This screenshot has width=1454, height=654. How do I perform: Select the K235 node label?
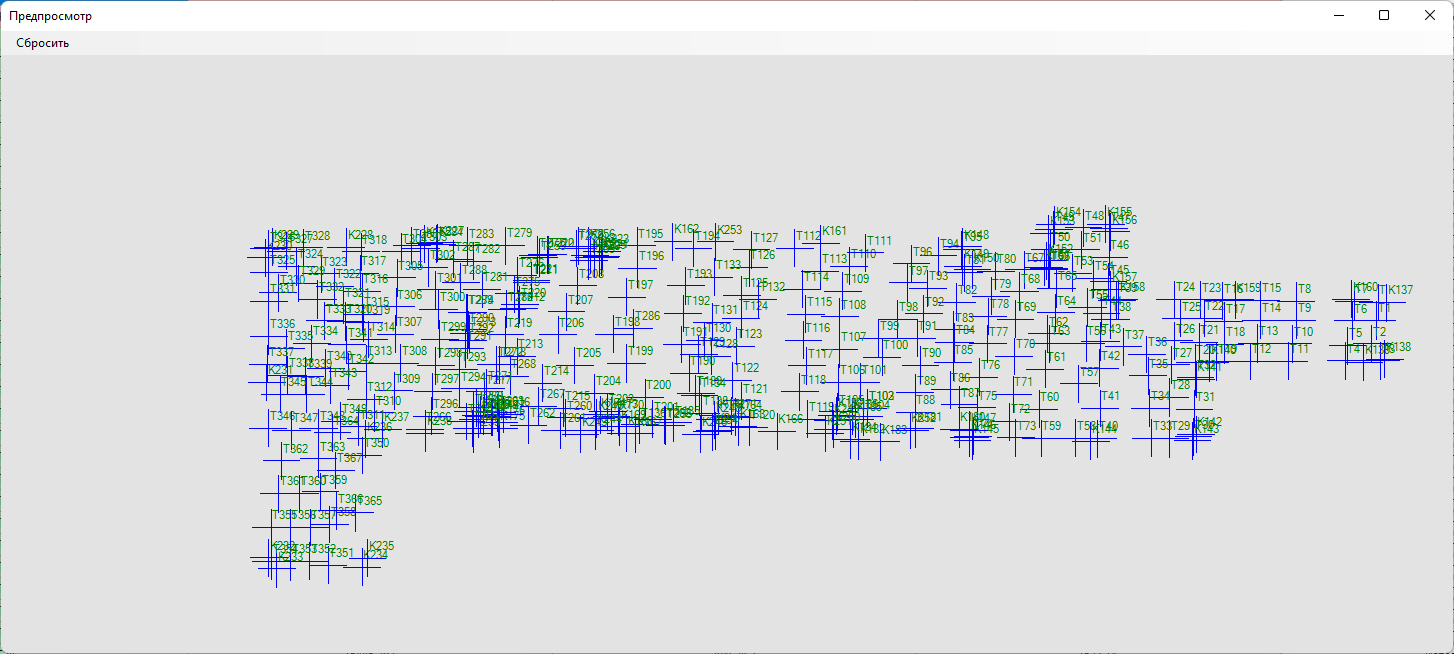[x=382, y=546]
